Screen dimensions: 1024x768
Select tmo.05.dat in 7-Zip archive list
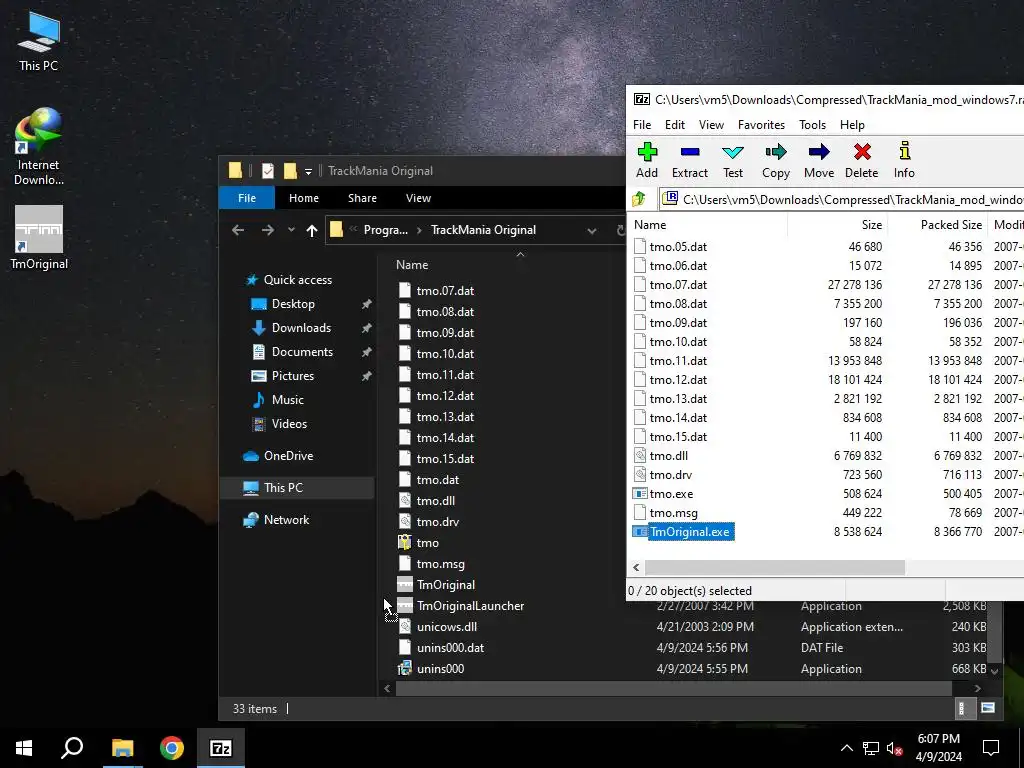coord(678,247)
